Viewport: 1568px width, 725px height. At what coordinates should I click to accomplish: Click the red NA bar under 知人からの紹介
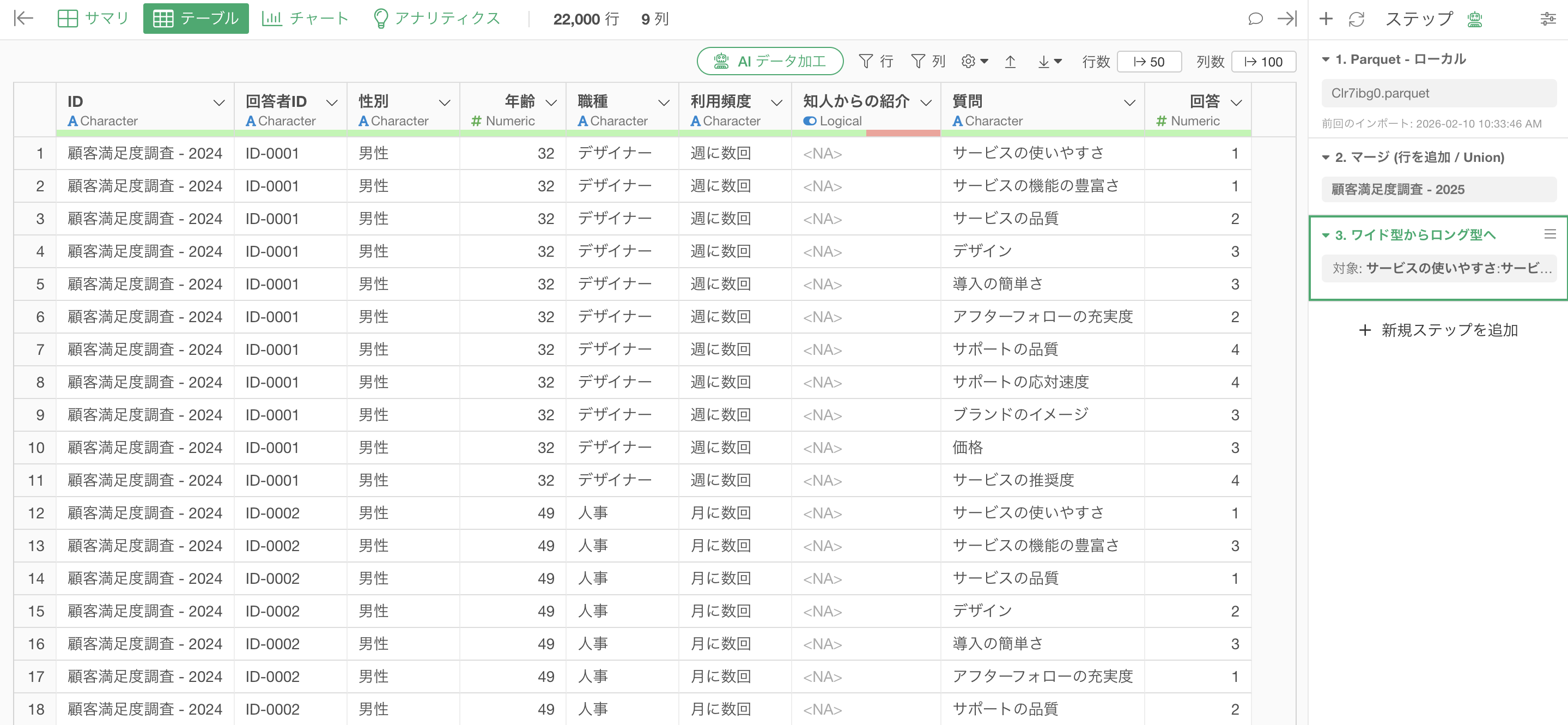(x=903, y=133)
